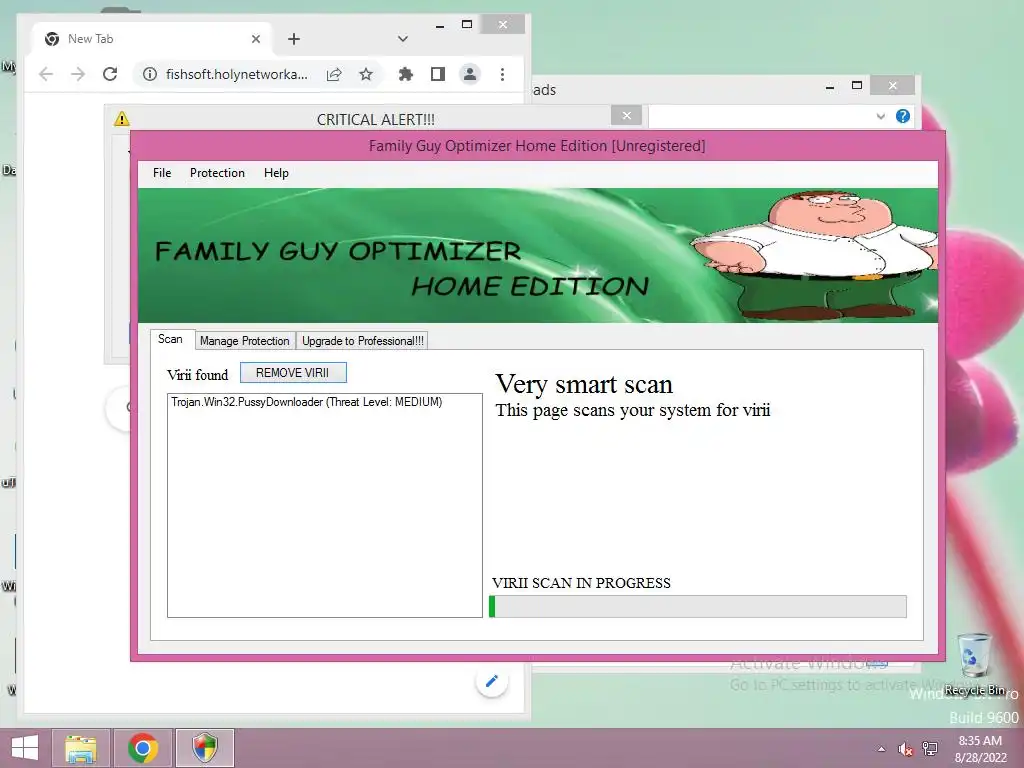Click the virii scan progress bar
The width and height of the screenshot is (1024, 768).
[x=697, y=606]
